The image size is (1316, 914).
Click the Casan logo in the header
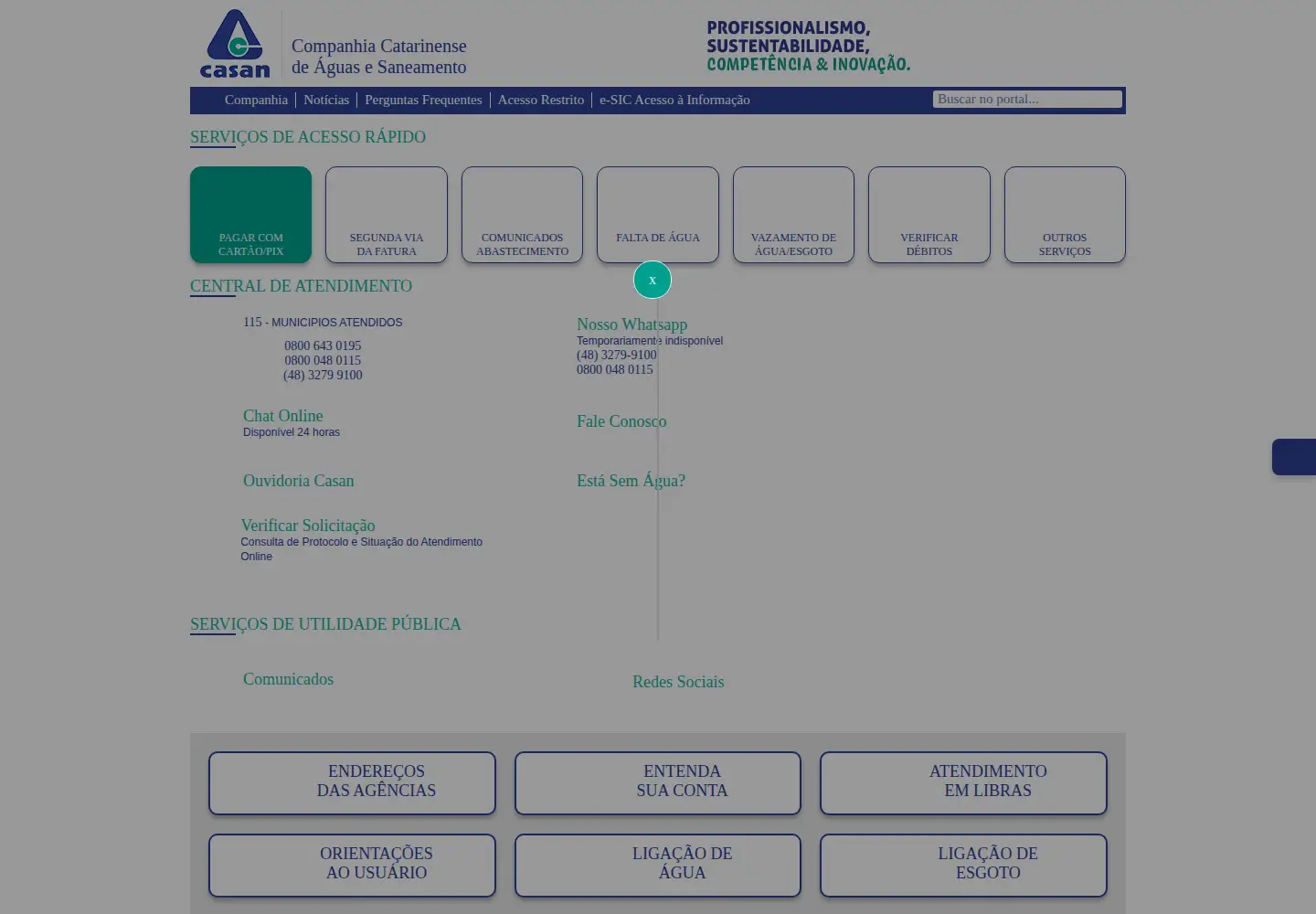(x=235, y=43)
